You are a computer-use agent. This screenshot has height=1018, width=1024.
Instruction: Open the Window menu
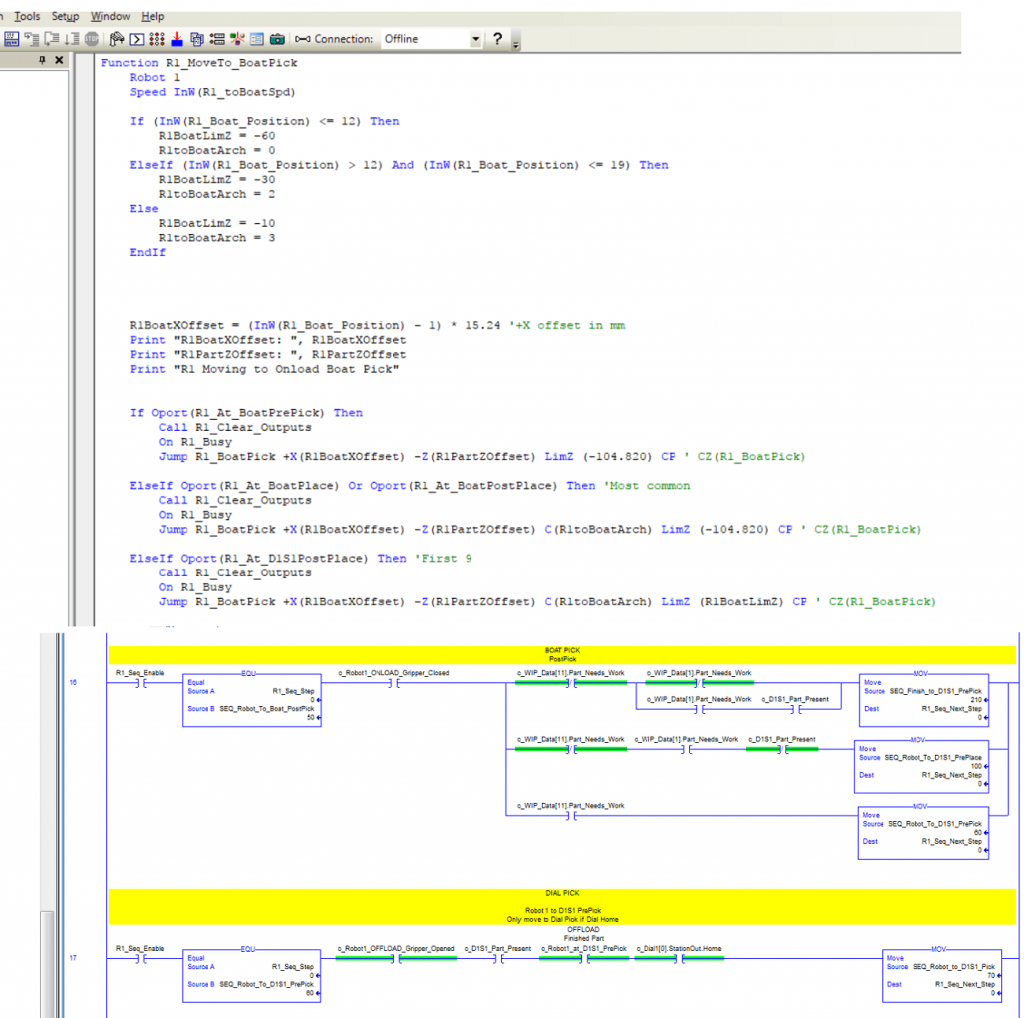110,17
